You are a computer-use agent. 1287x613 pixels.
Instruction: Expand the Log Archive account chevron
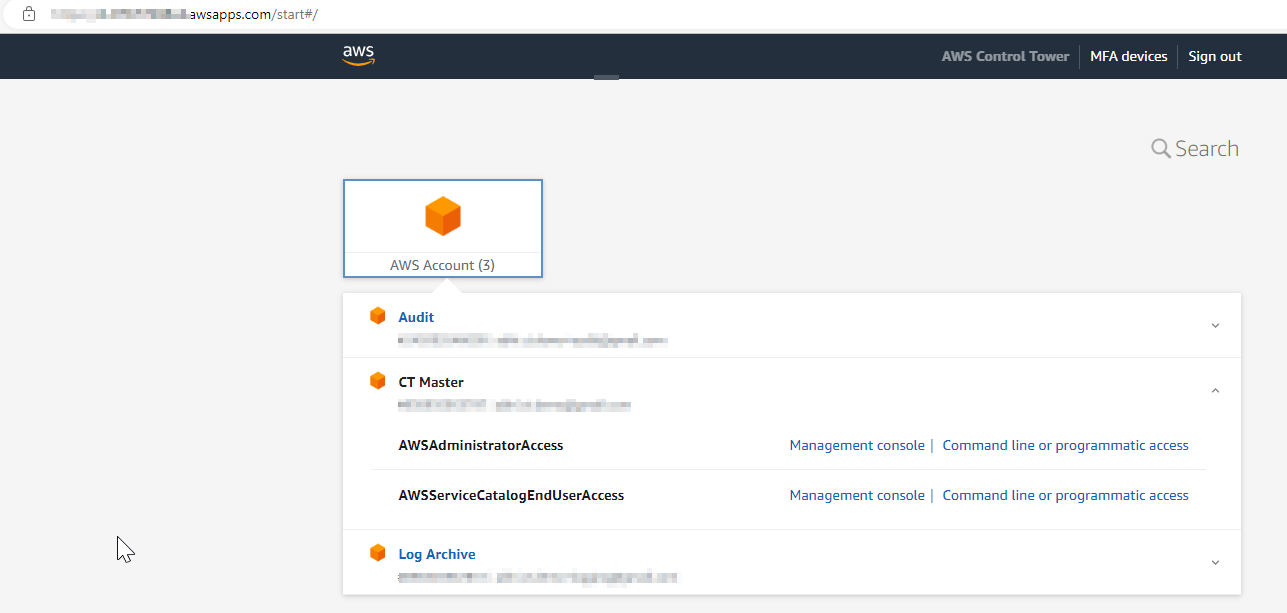(x=1215, y=563)
